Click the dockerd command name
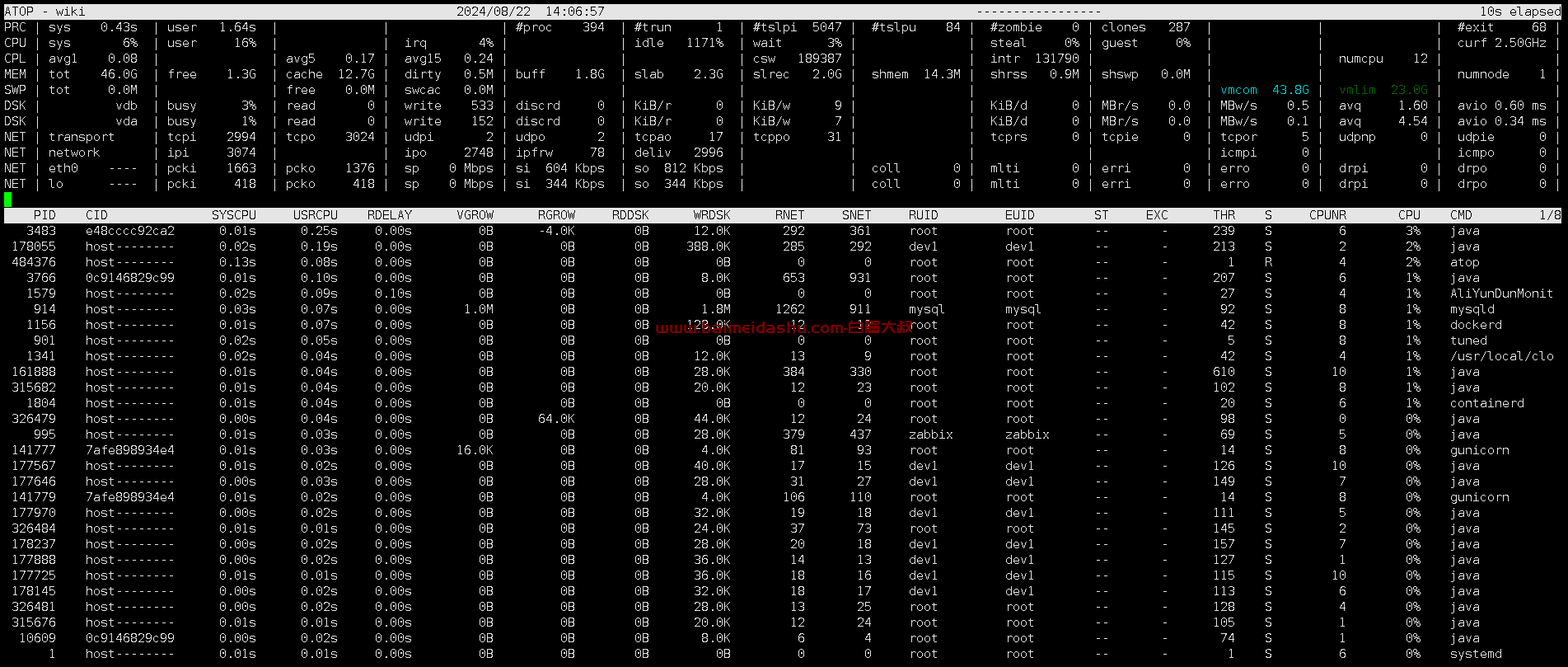This screenshot has width=1568, height=667. tap(1476, 325)
